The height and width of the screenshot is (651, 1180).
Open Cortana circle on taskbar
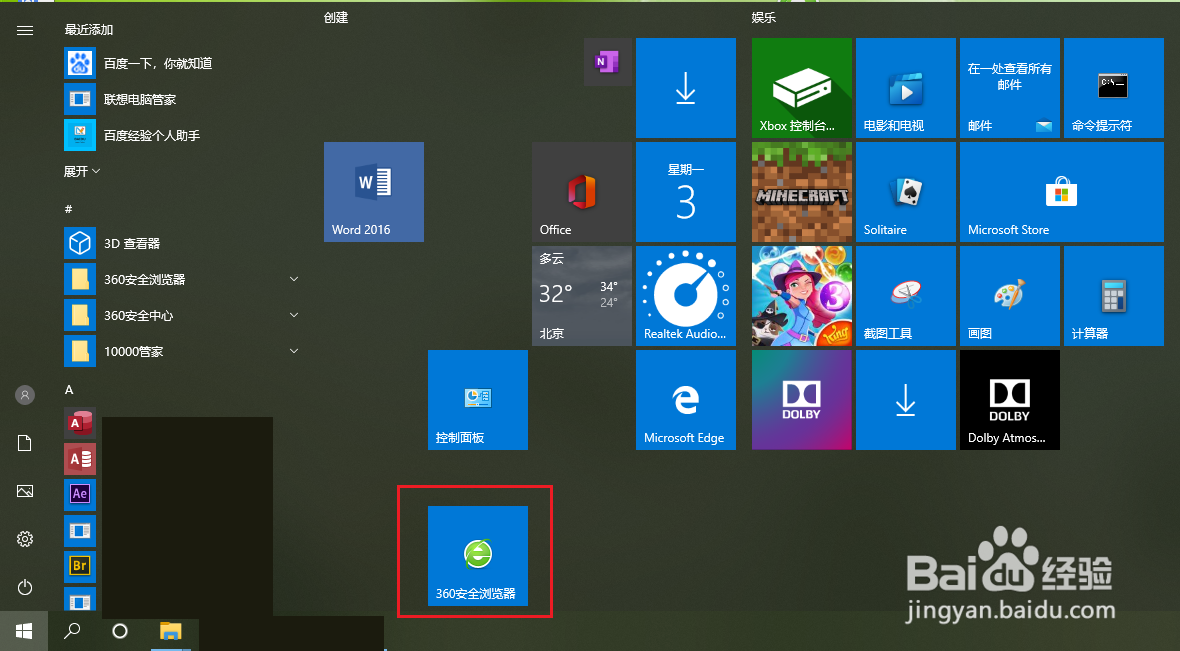coord(120,631)
